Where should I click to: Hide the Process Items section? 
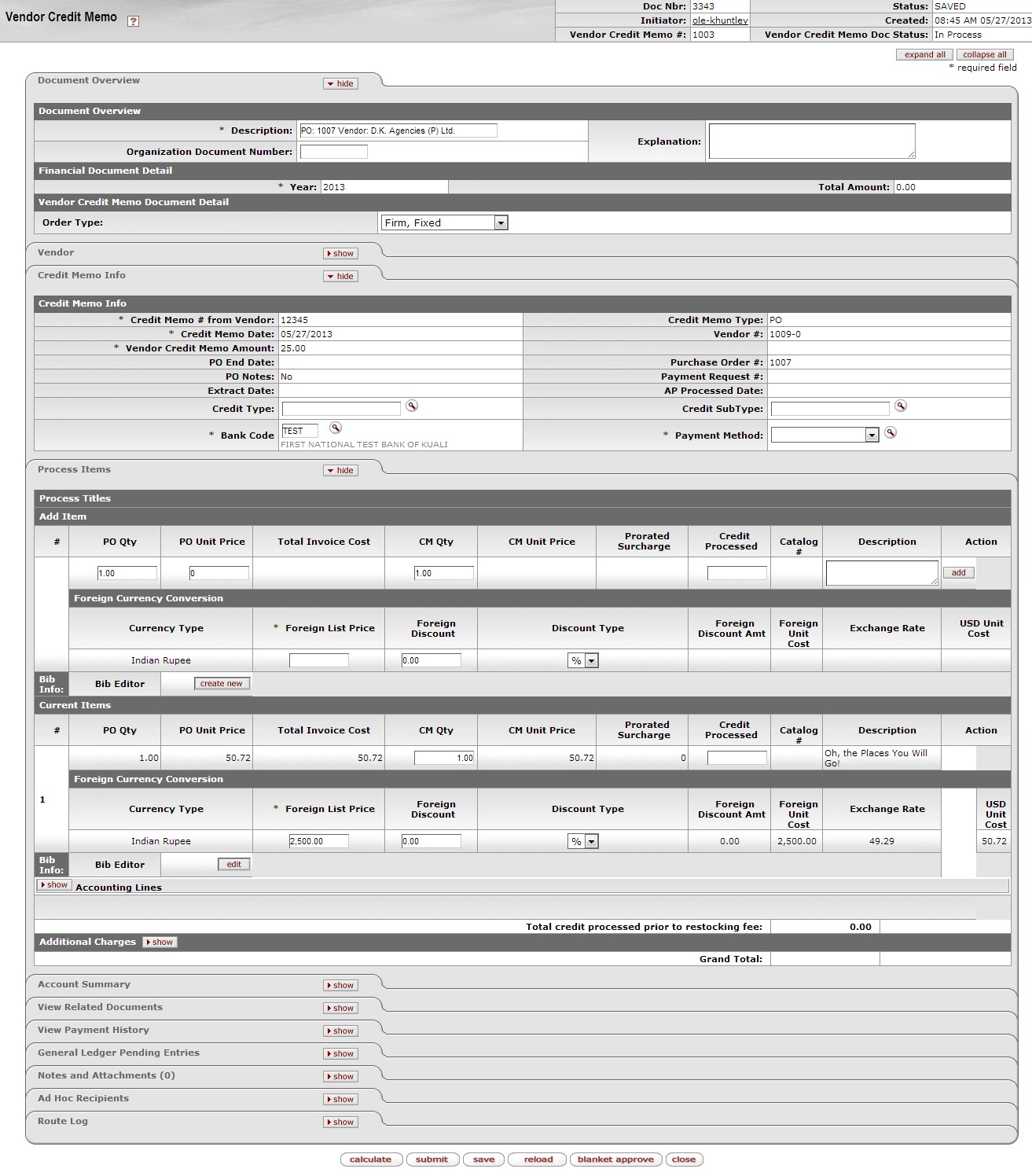pyautogui.click(x=340, y=470)
